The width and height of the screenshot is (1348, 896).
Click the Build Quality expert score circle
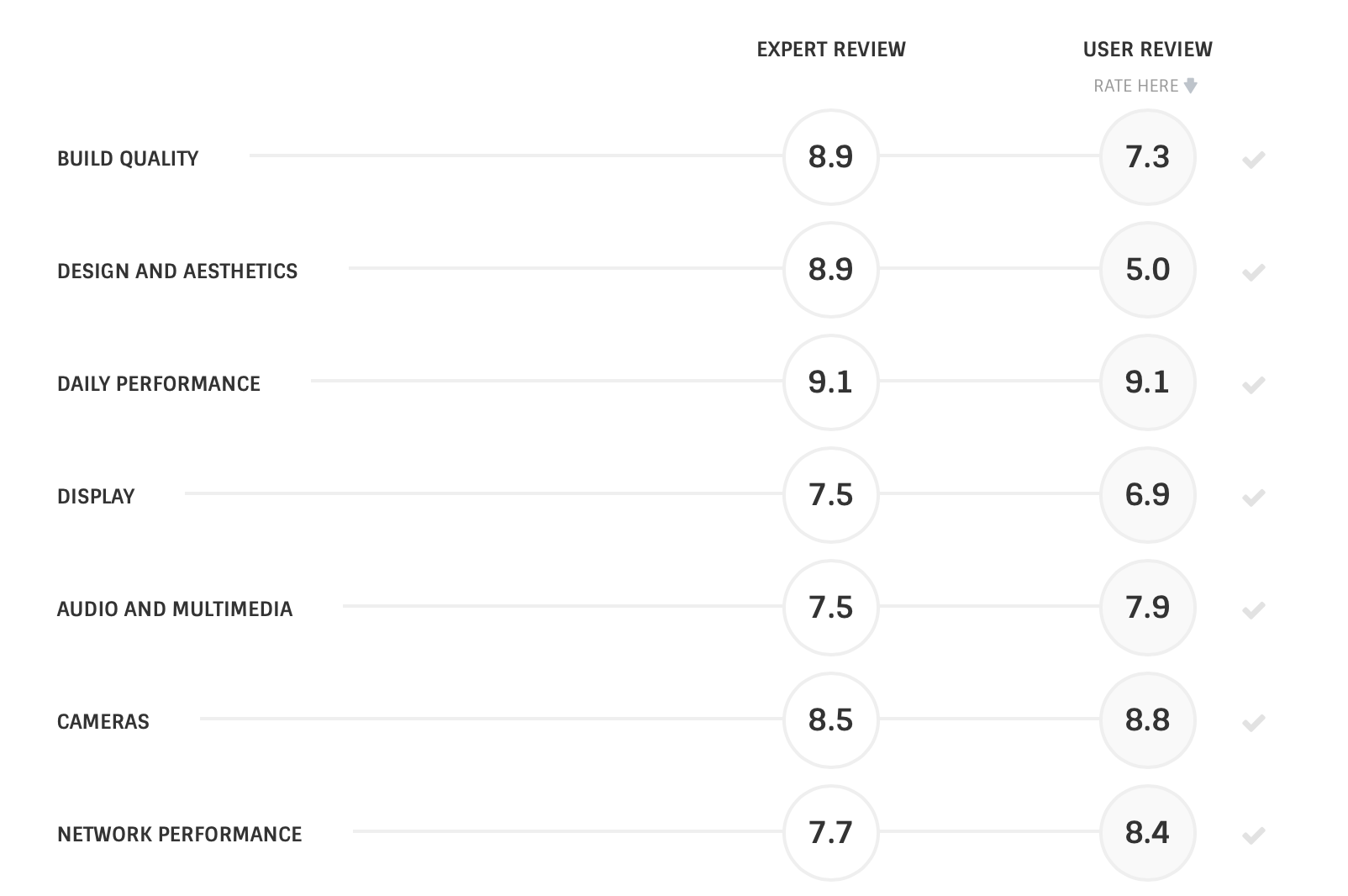[x=830, y=157]
